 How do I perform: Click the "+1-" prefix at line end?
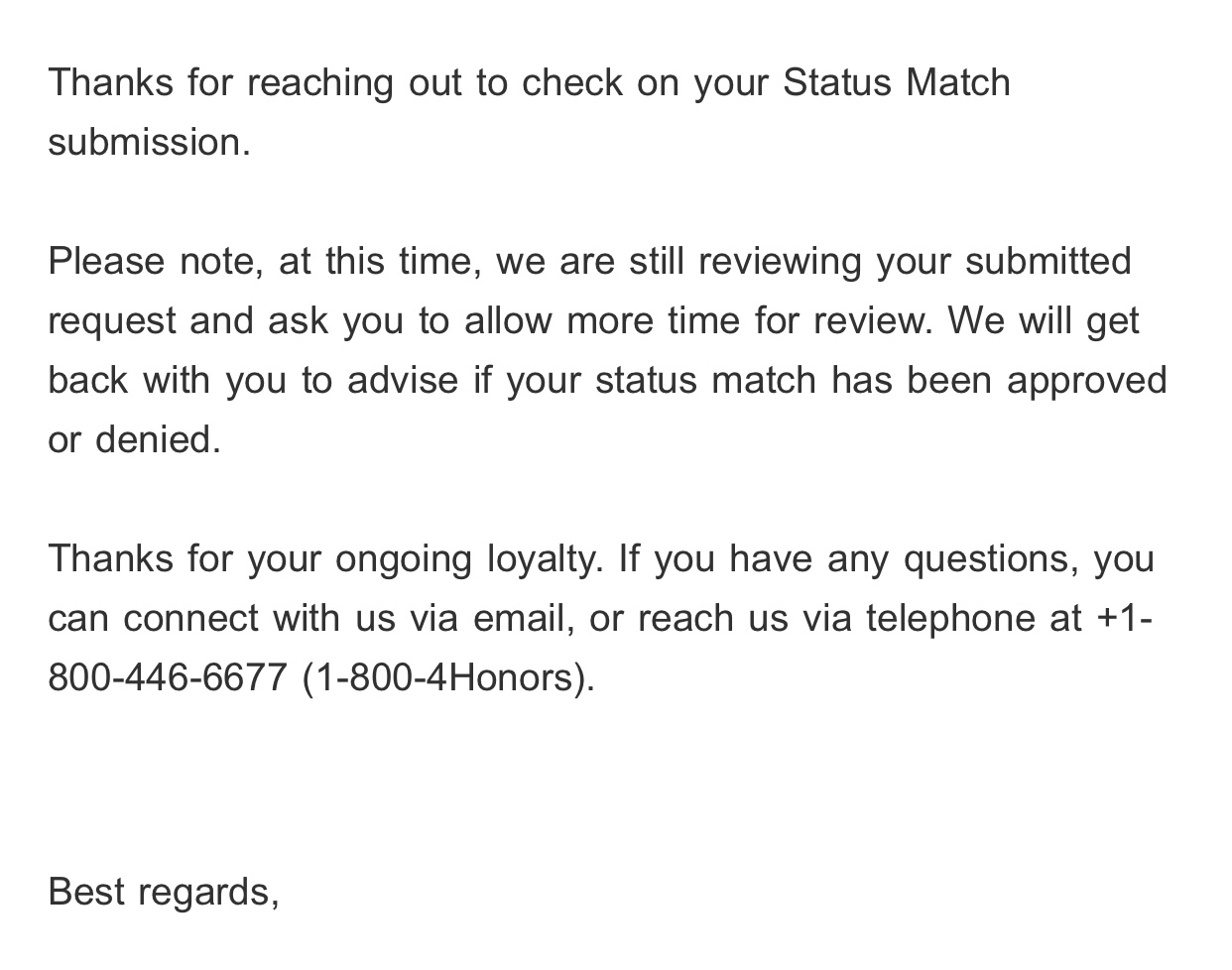click(x=1124, y=618)
